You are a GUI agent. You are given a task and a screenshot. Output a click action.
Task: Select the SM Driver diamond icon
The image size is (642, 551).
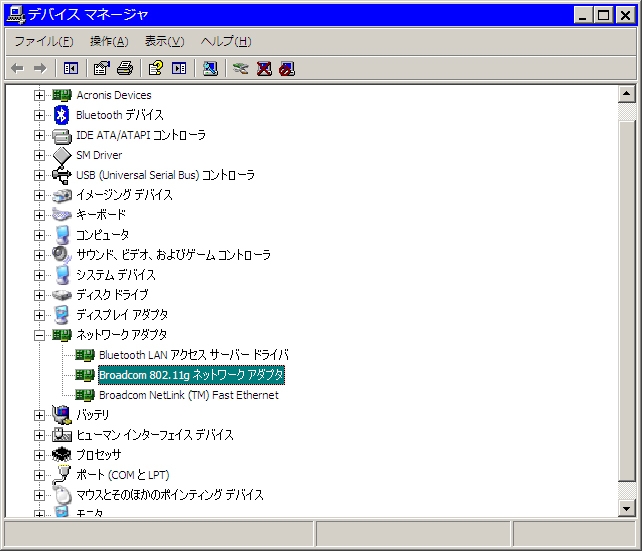(62, 155)
